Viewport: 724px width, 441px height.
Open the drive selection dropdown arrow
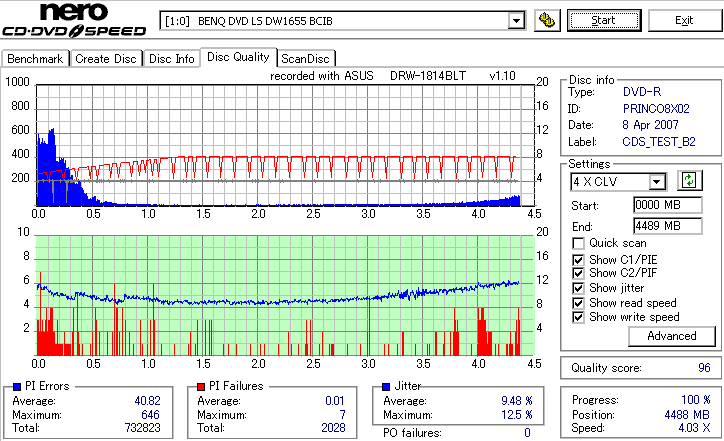click(516, 21)
